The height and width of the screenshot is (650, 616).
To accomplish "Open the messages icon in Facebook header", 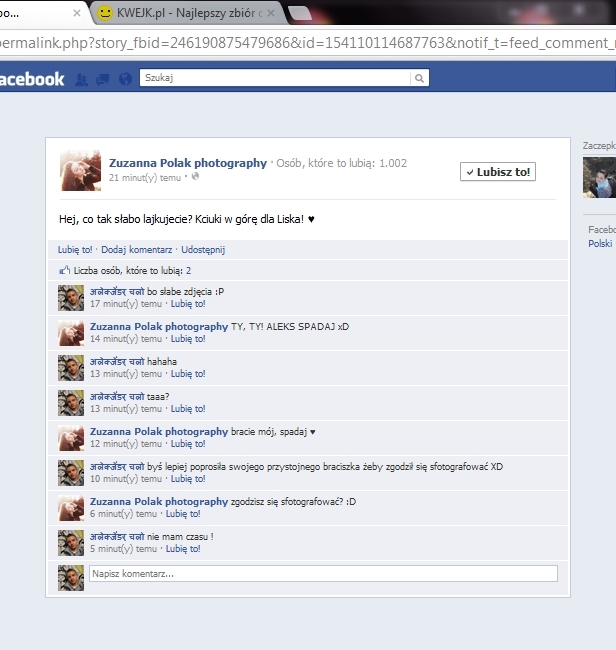I will click(102, 79).
